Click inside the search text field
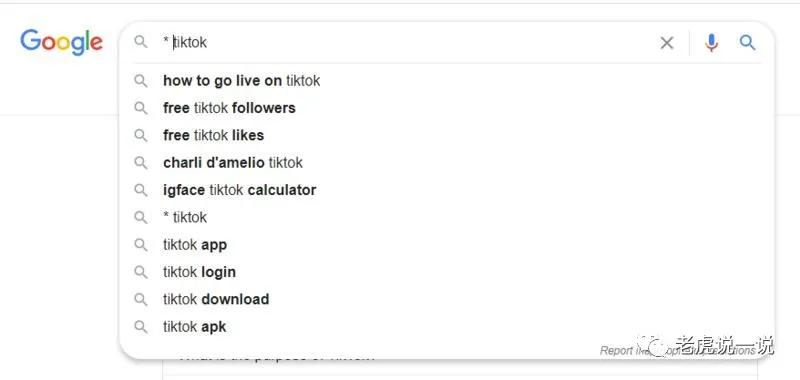Image resolution: width=800 pixels, height=380 pixels. click(x=406, y=42)
